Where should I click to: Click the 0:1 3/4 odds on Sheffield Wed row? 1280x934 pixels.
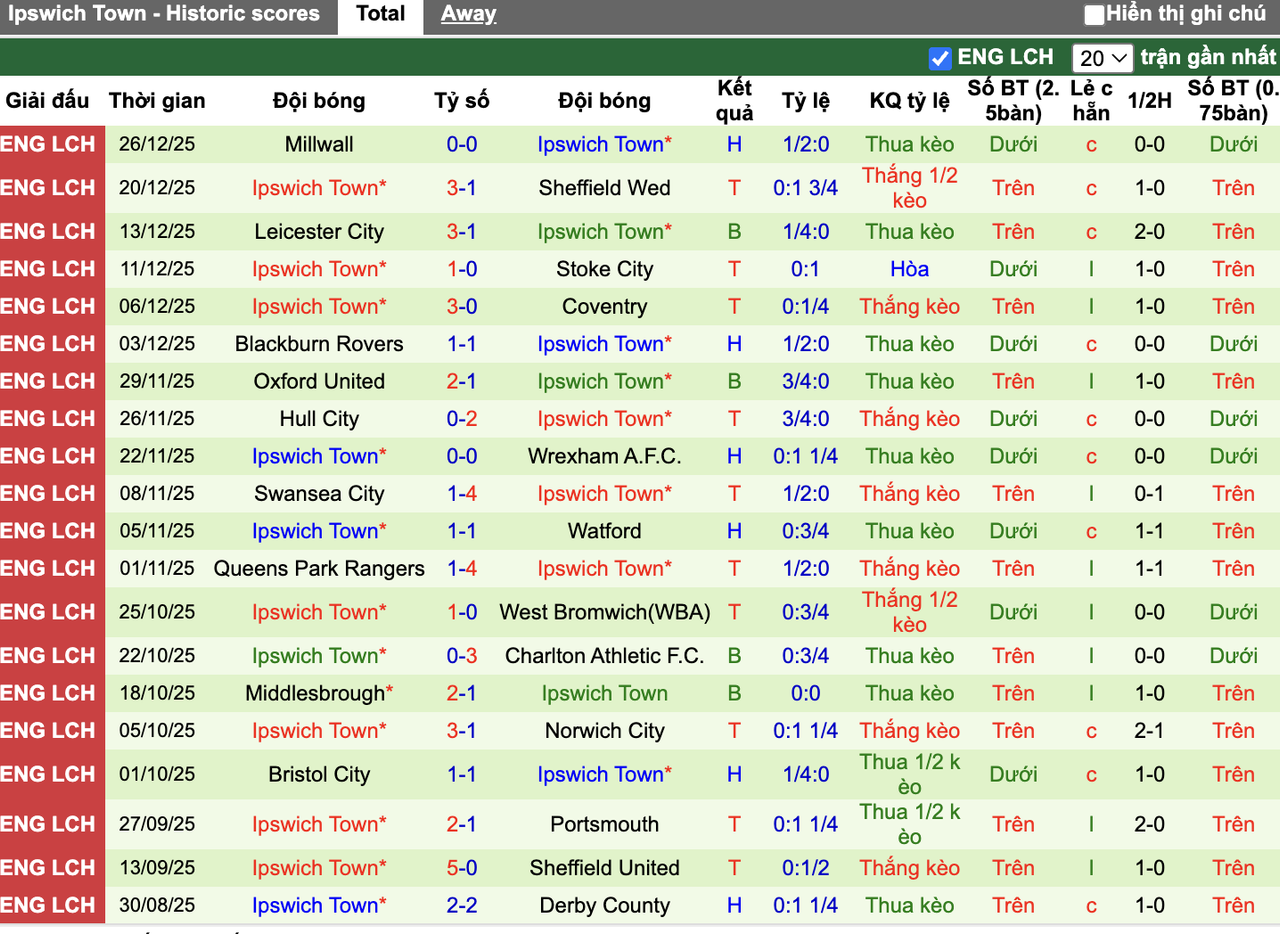(806, 188)
